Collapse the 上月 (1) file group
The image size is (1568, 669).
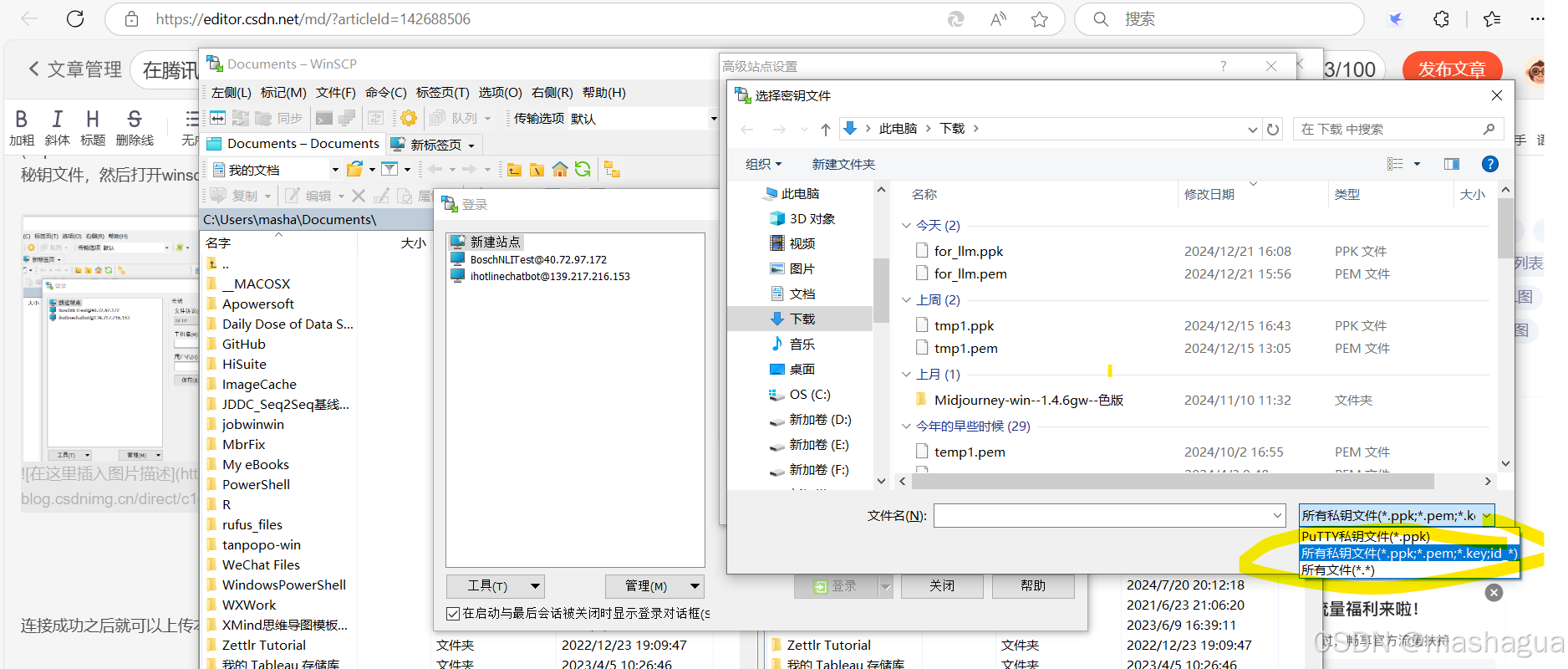pyautogui.click(x=906, y=375)
